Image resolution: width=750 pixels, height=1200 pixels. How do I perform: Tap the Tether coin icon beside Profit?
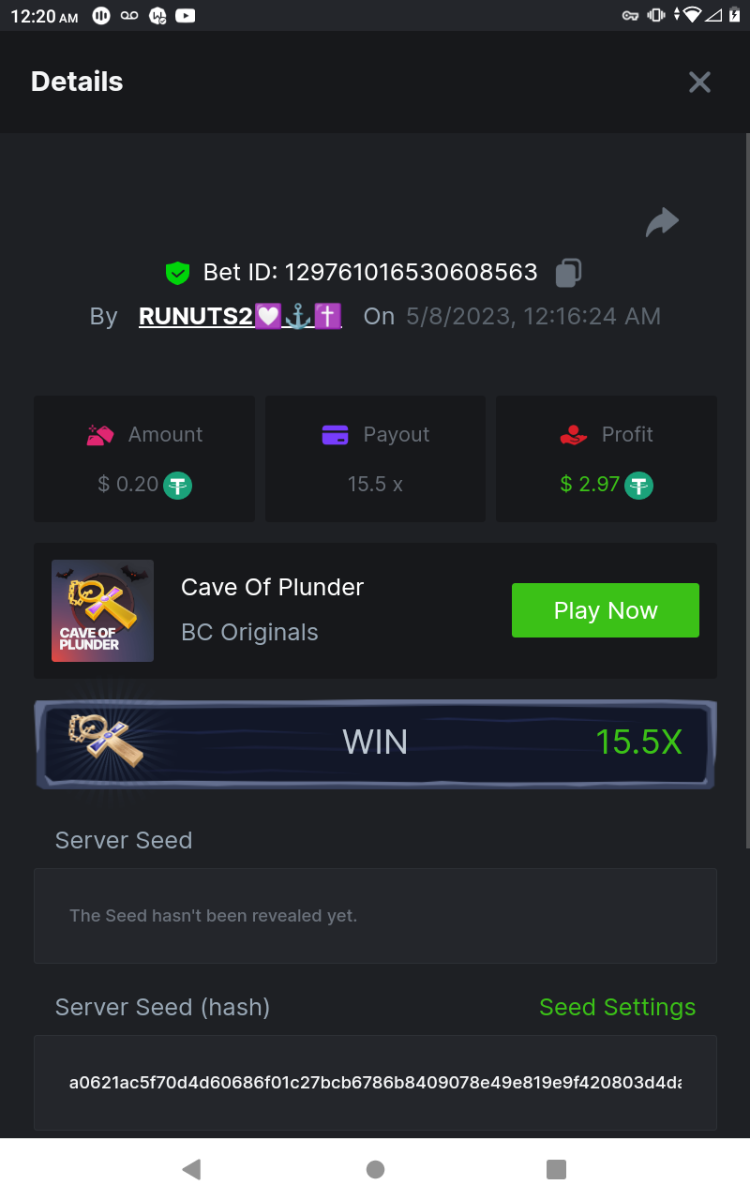coord(639,485)
